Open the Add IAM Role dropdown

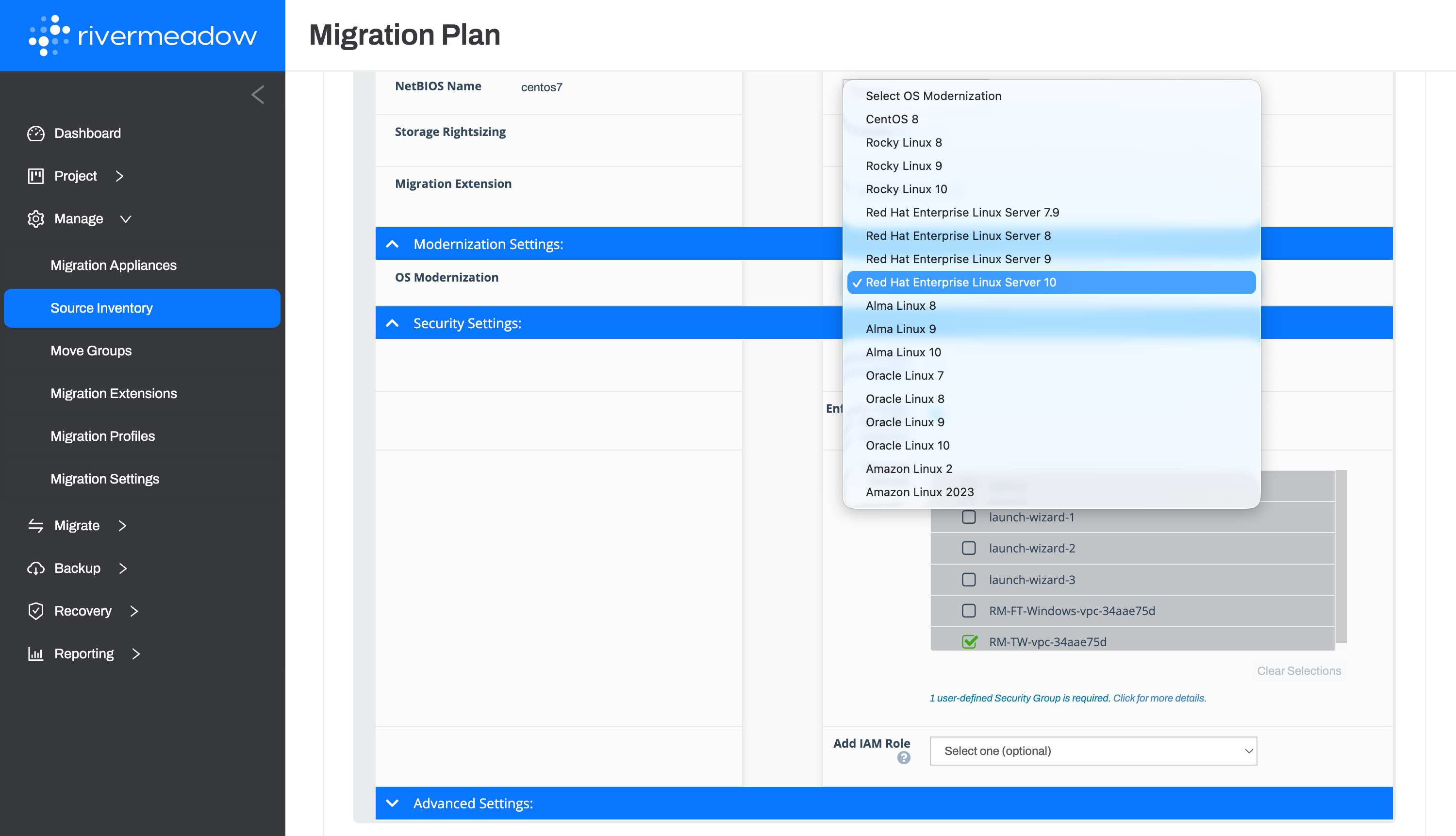click(x=1092, y=751)
